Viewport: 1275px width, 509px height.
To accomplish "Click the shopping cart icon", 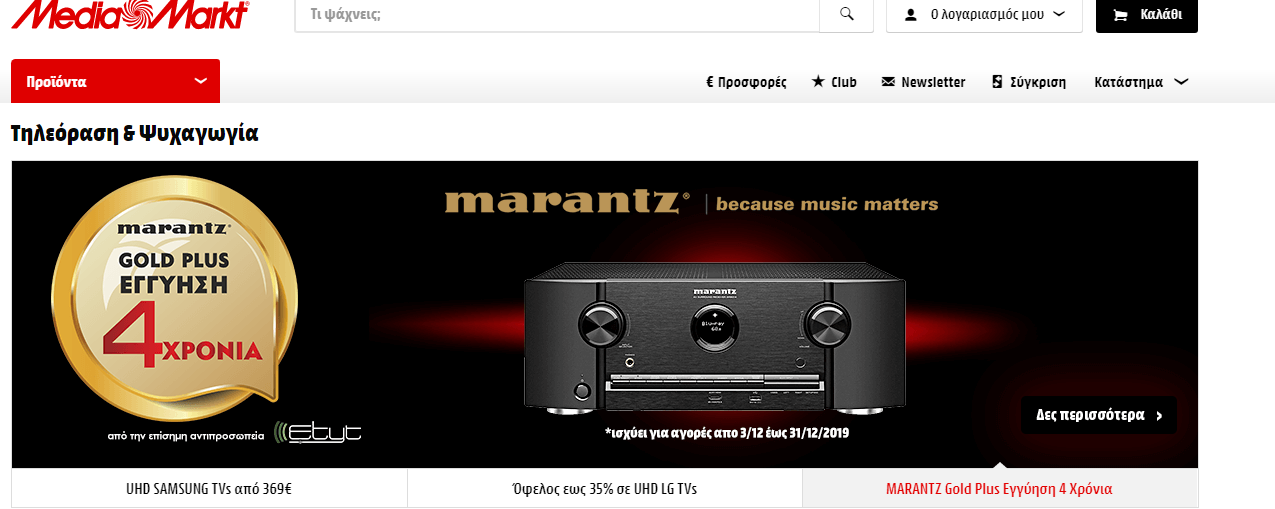I will coord(1120,15).
